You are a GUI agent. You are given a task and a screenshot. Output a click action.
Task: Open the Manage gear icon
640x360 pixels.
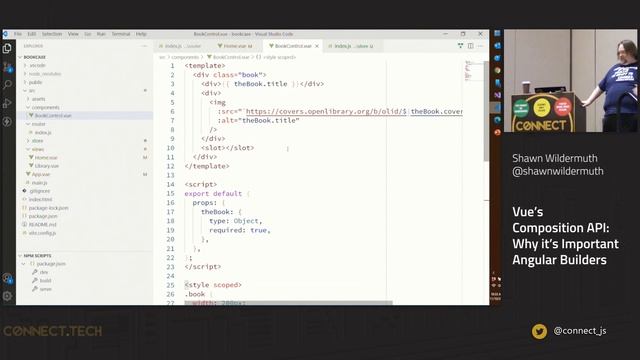click(x=7, y=296)
